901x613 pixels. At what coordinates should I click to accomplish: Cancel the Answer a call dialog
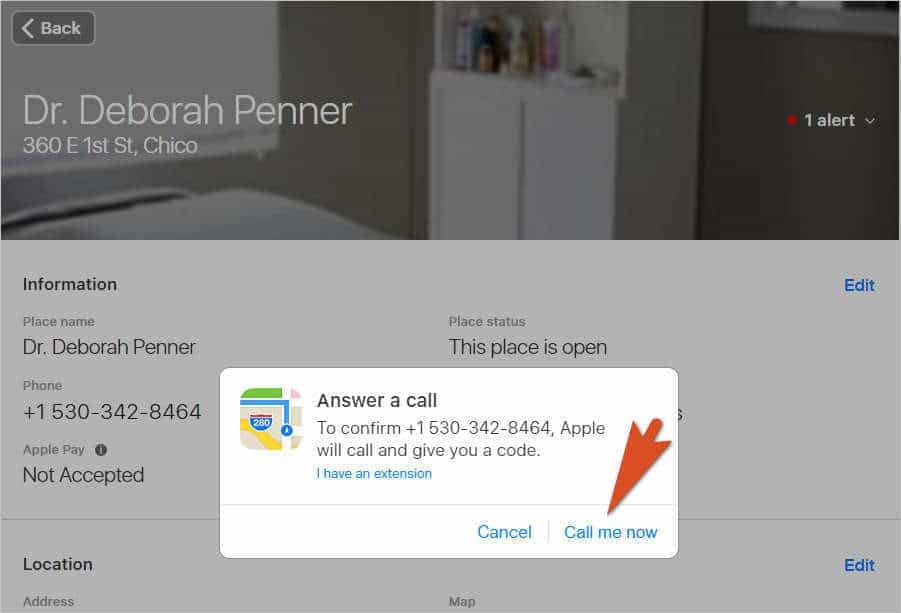505,532
